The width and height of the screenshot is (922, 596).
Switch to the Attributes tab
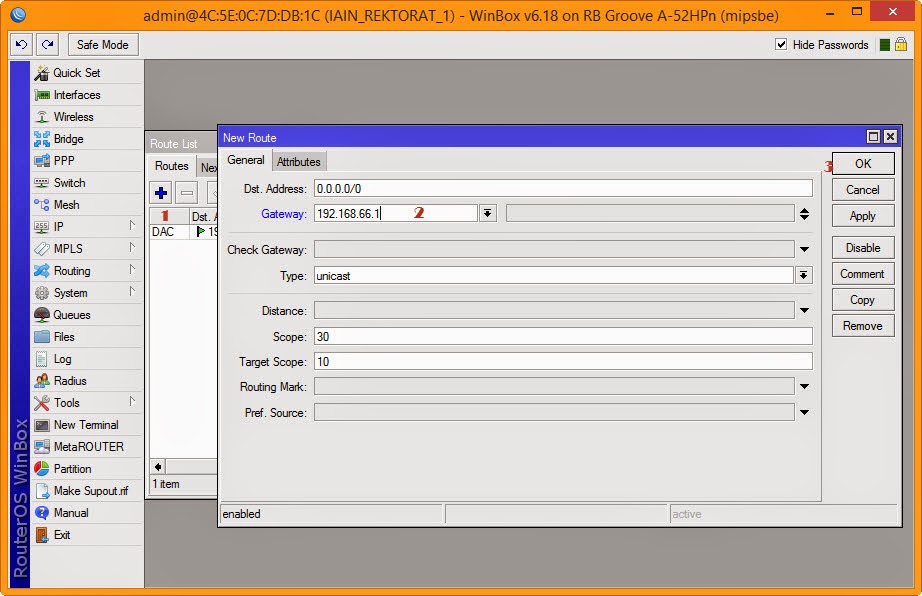pyautogui.click(x=299, y=160)
